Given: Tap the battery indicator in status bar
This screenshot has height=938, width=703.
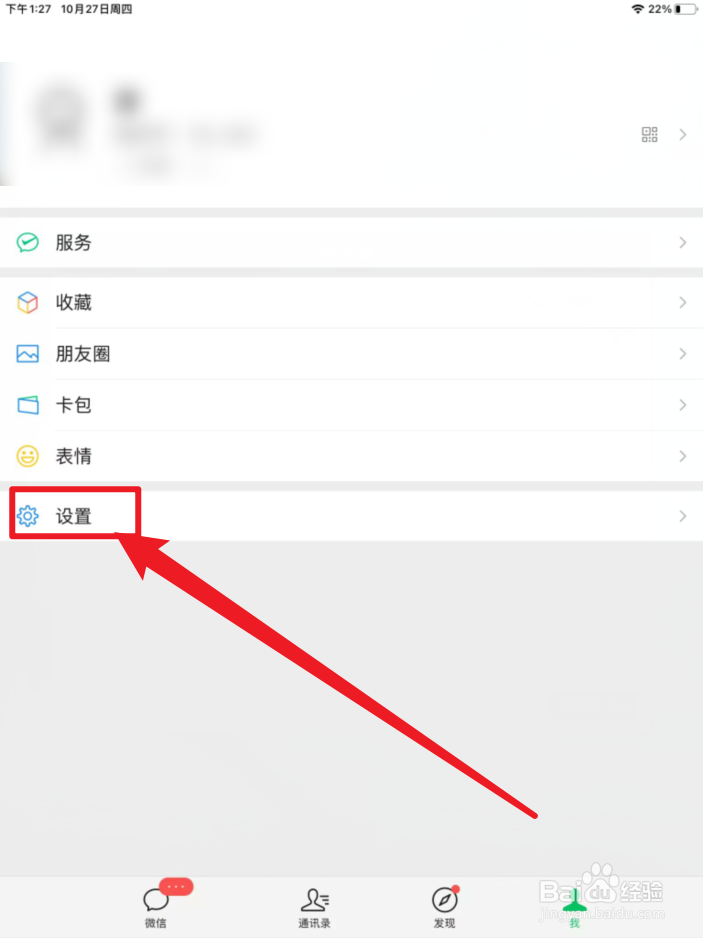Looking at the screenshot, I should 686,9.
